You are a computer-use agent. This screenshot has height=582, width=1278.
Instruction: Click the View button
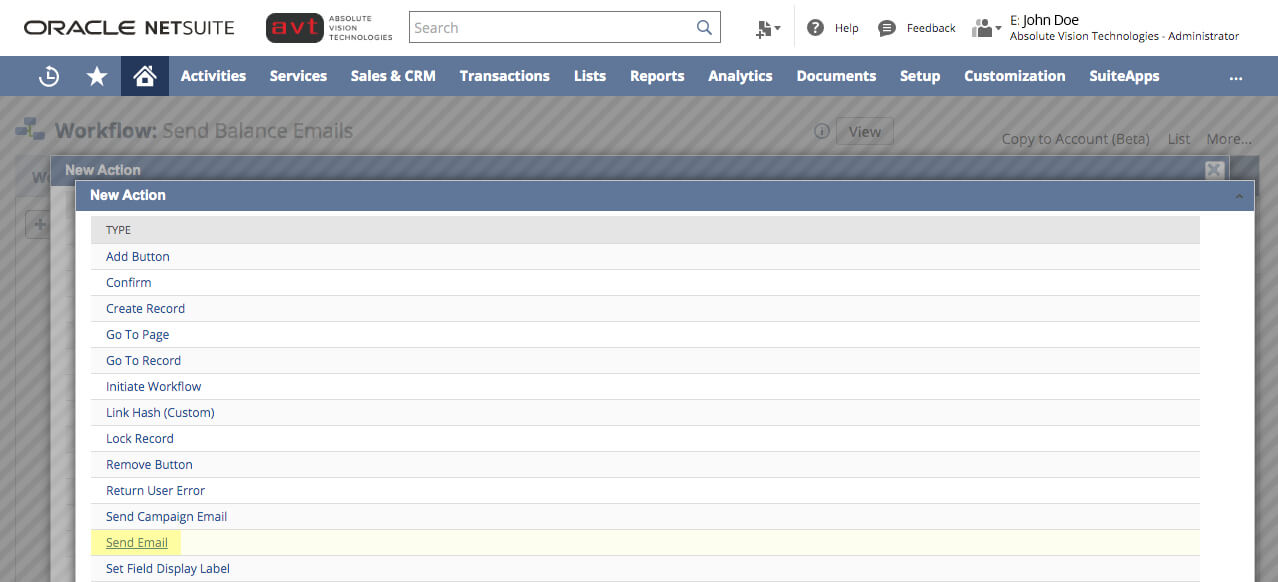[x=864, y=131]
